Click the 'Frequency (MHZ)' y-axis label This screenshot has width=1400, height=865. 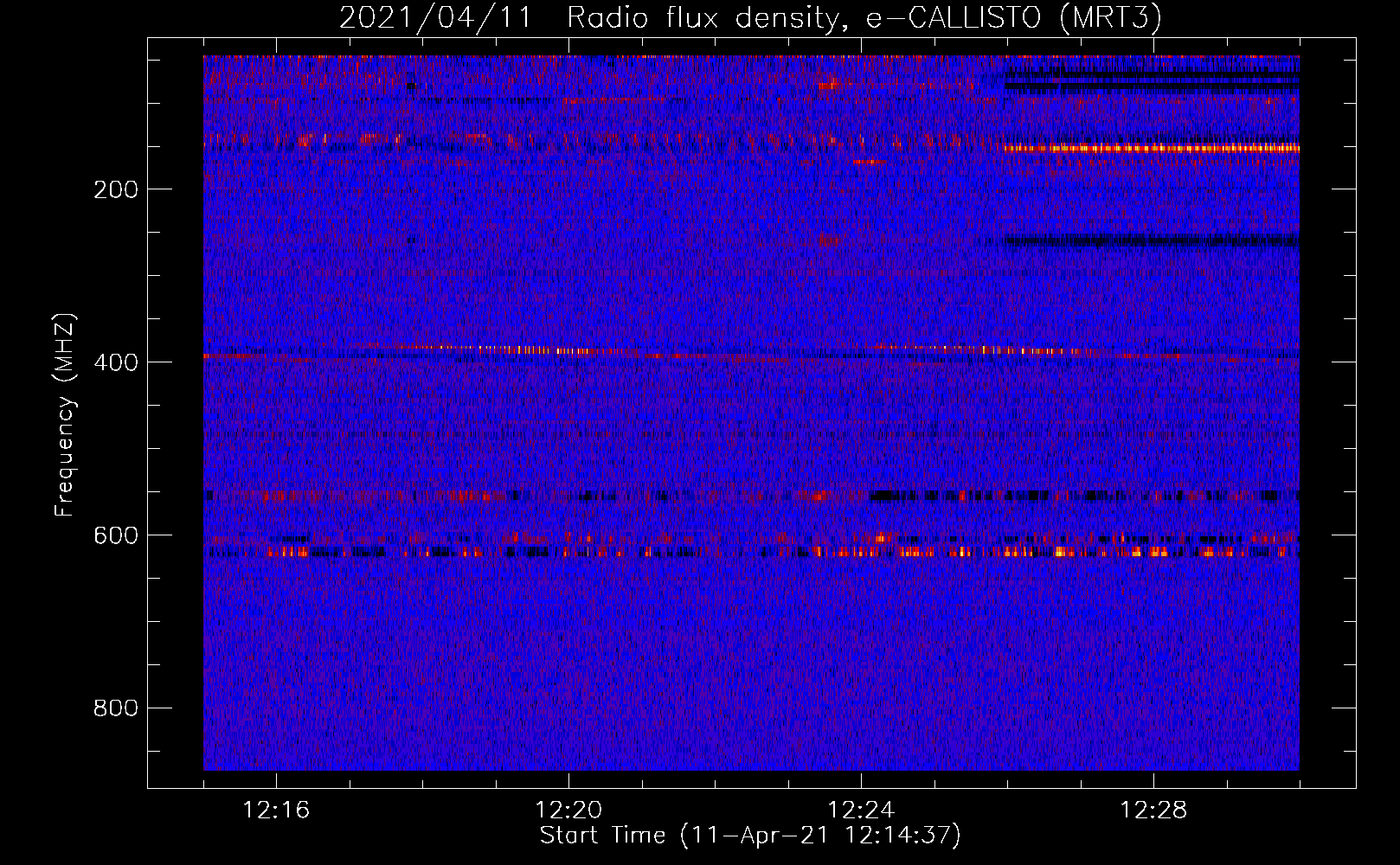[65, 415]
